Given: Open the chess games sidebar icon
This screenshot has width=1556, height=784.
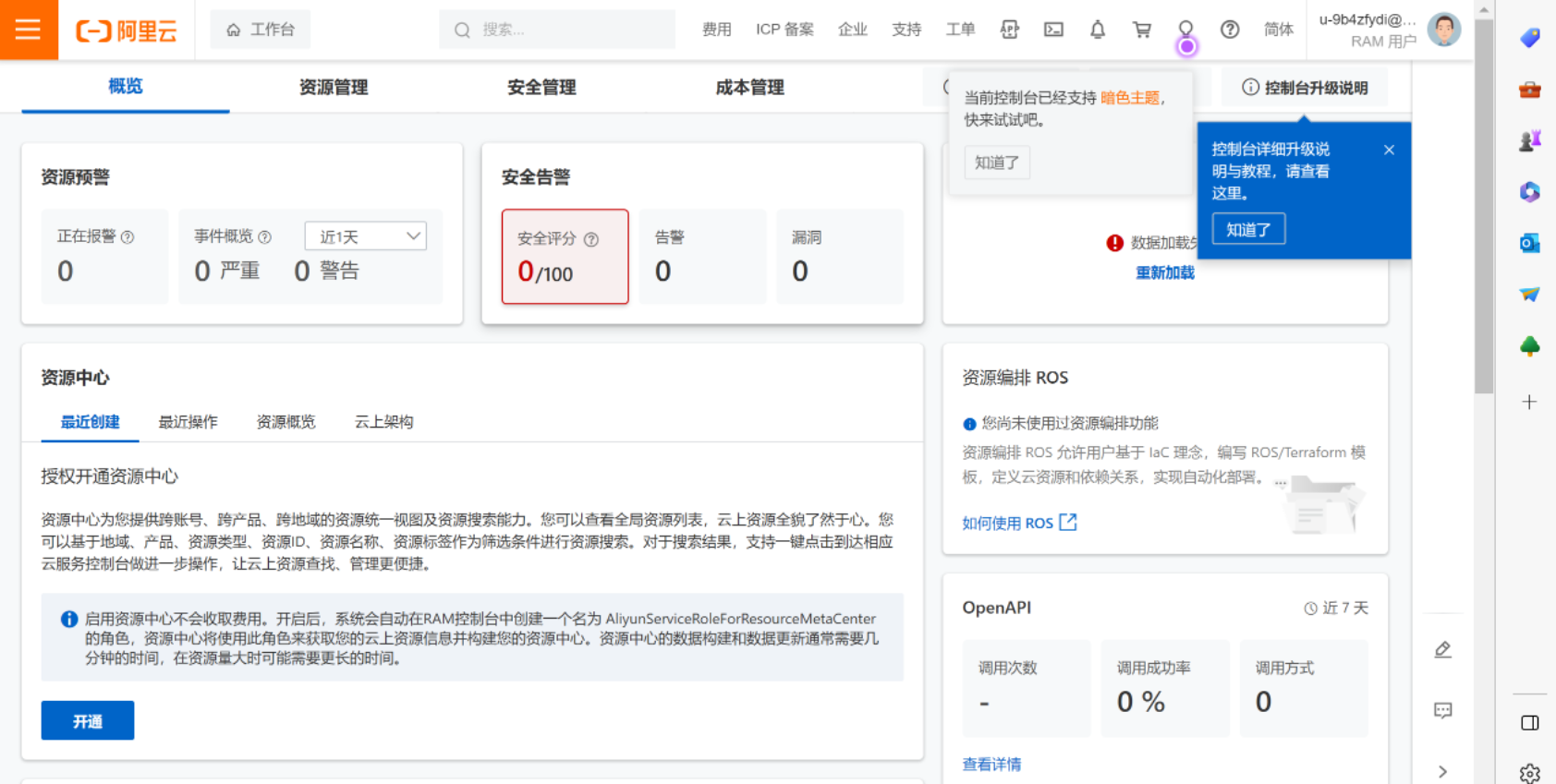Looking at the screenshot, I should 1530,140.
